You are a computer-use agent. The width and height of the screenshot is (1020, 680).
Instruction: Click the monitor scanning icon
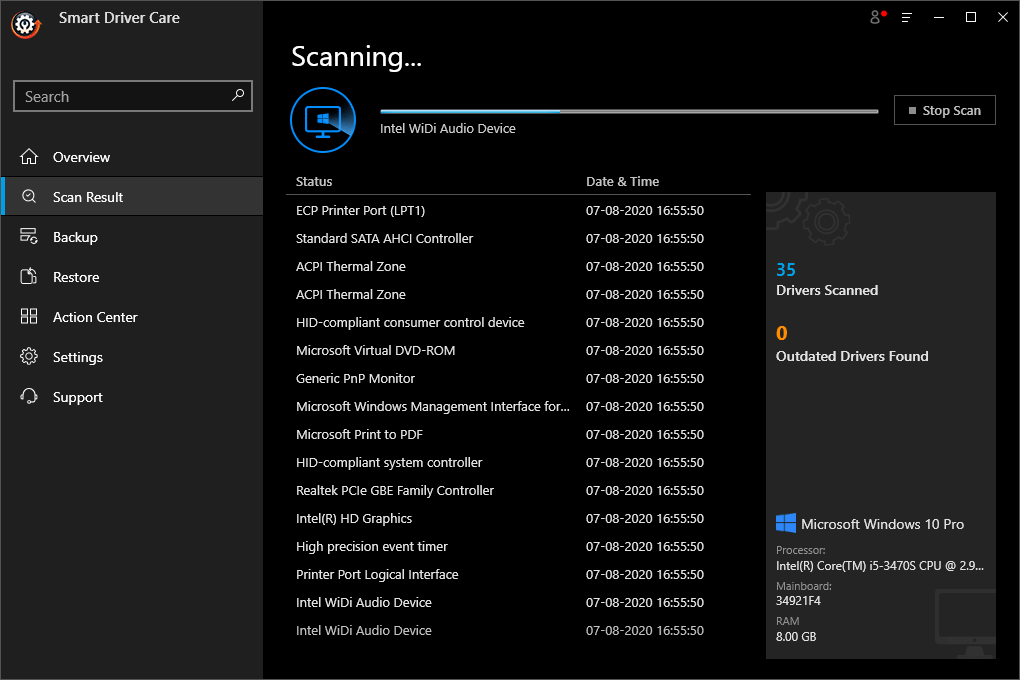pos(323,120)
